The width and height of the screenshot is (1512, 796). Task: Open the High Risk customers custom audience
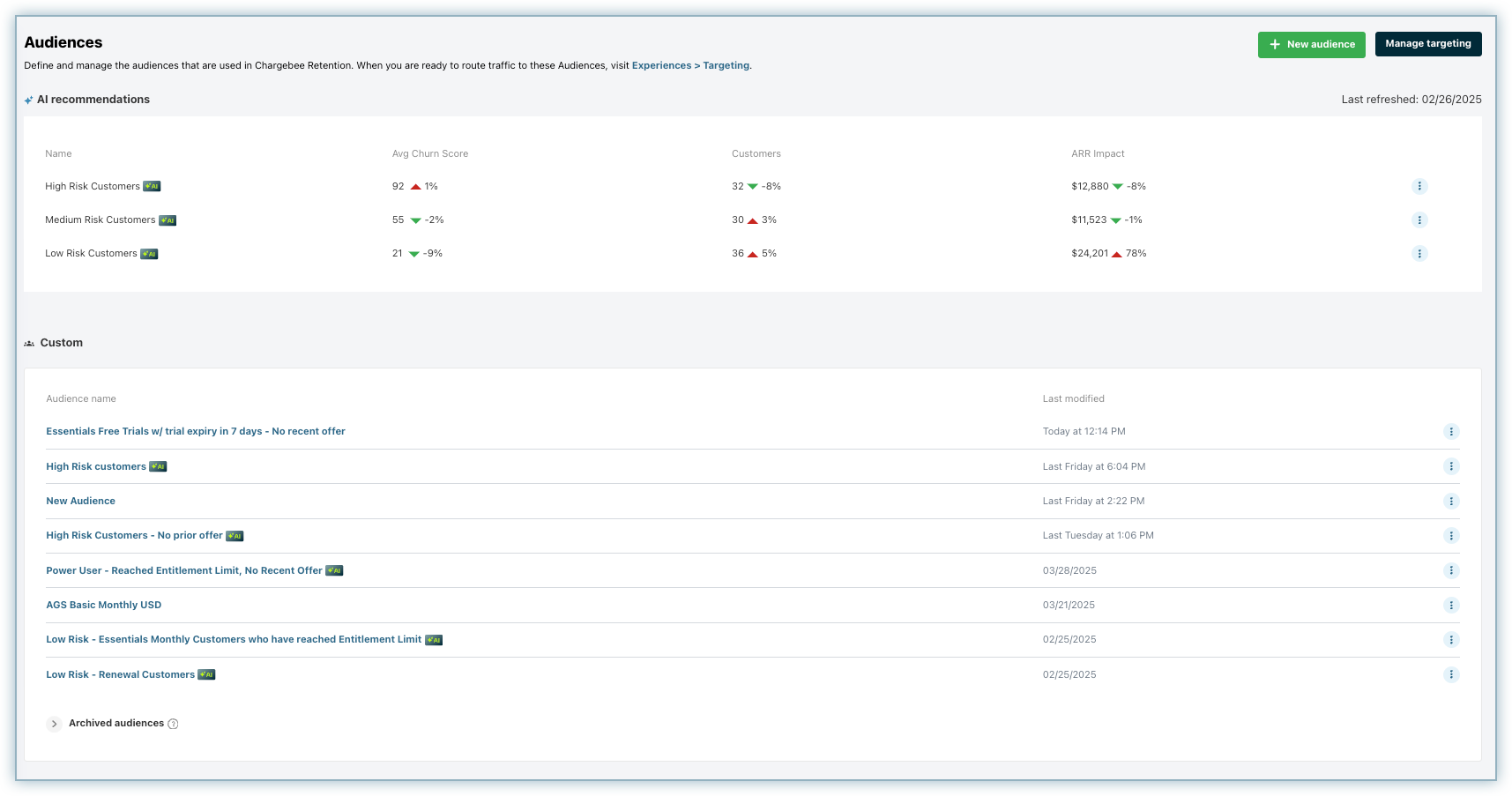click(96, 466)
